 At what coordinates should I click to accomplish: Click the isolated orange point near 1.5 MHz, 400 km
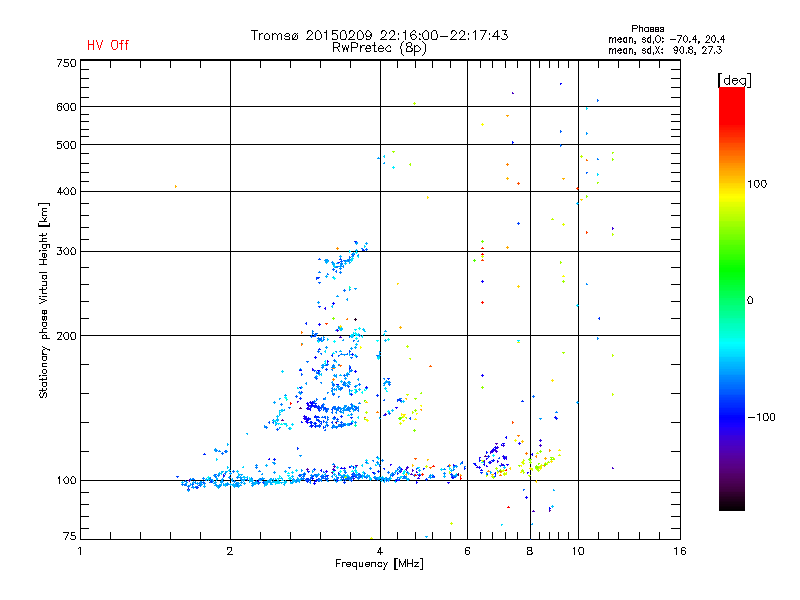tap(176, 187)
